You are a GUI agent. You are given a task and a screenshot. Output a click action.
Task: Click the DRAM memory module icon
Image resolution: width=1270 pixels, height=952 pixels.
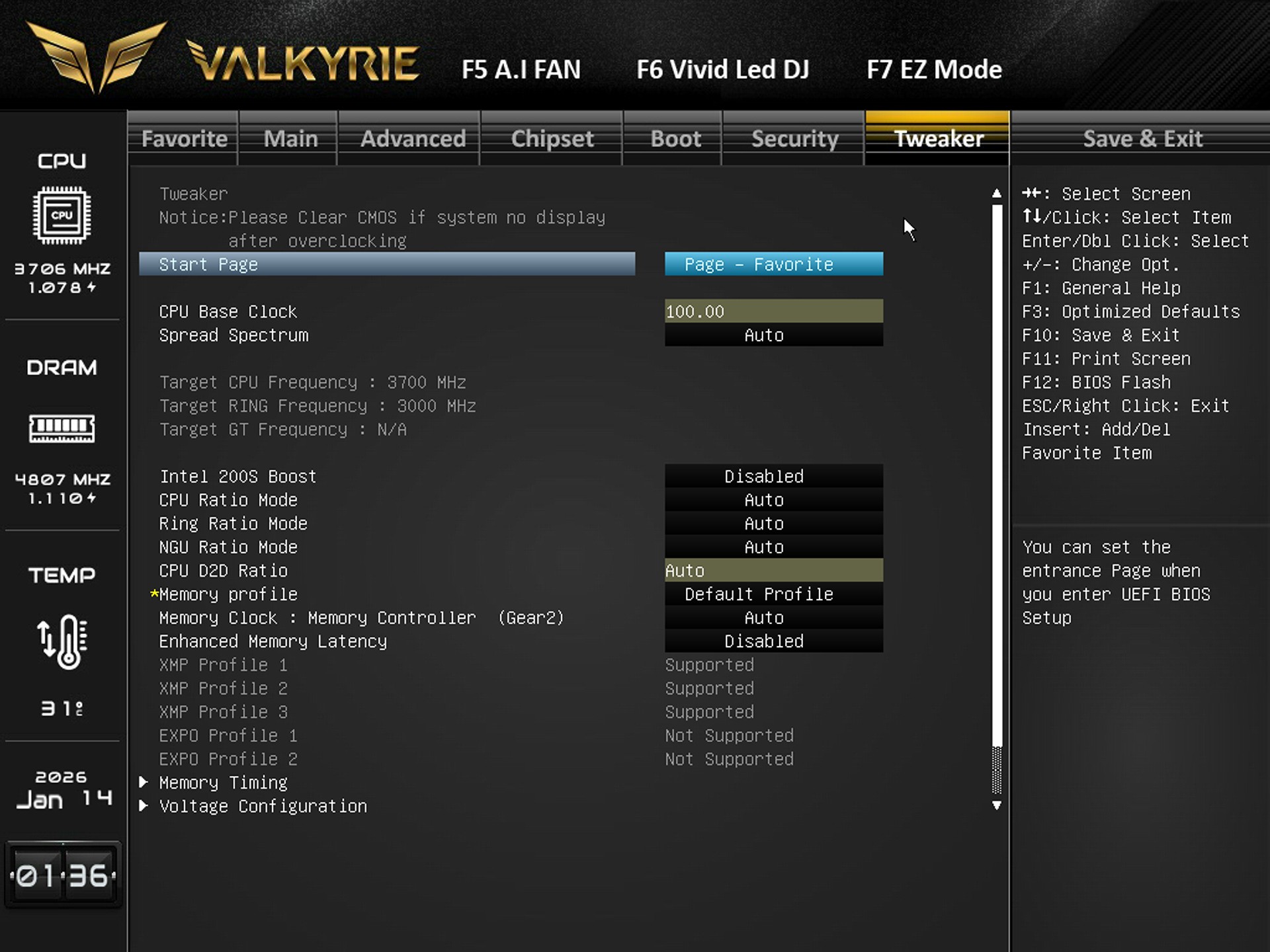[x=62, y=428]
